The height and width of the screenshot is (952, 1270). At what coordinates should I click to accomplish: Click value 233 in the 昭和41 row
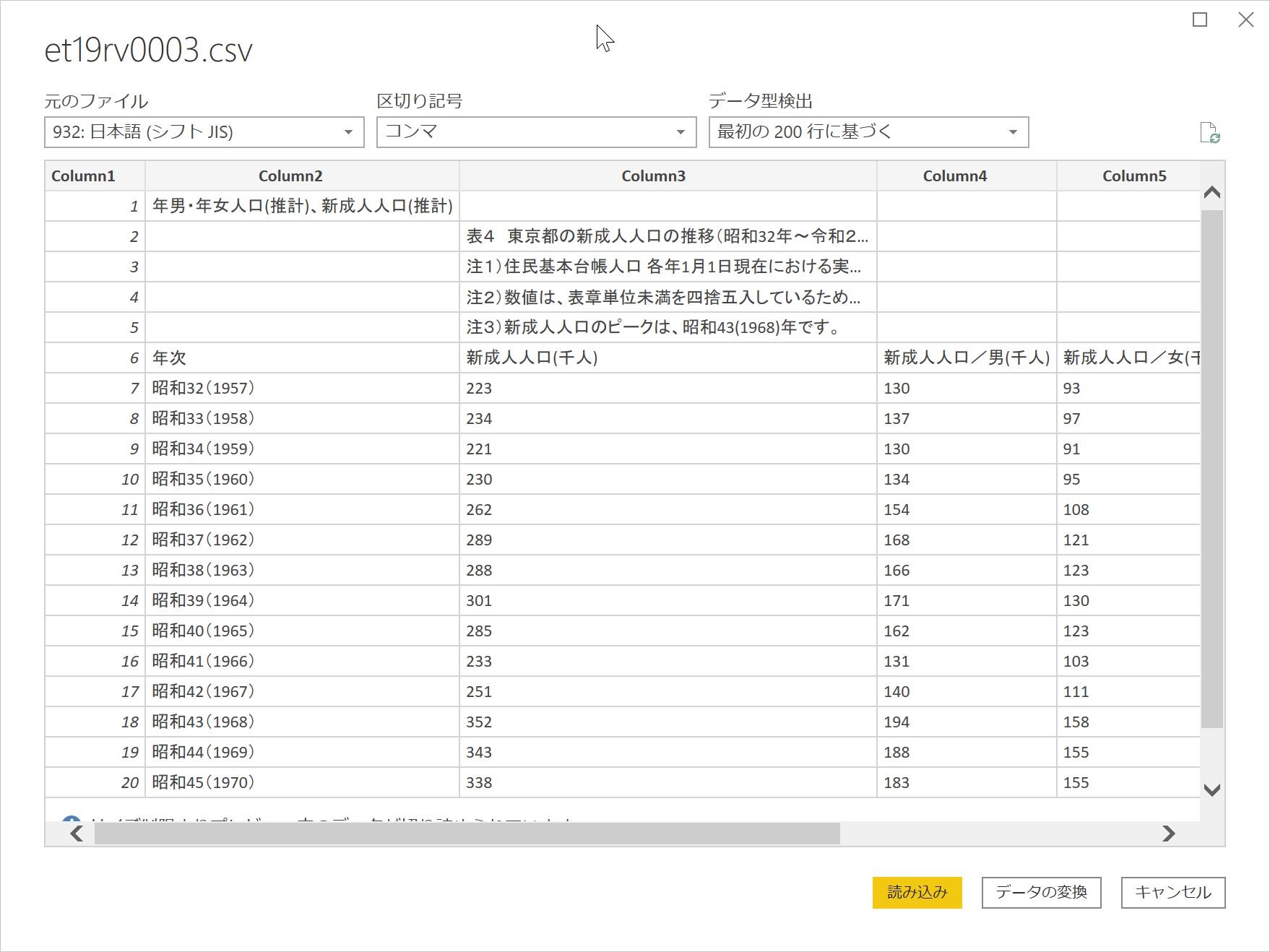click(668, 662)
